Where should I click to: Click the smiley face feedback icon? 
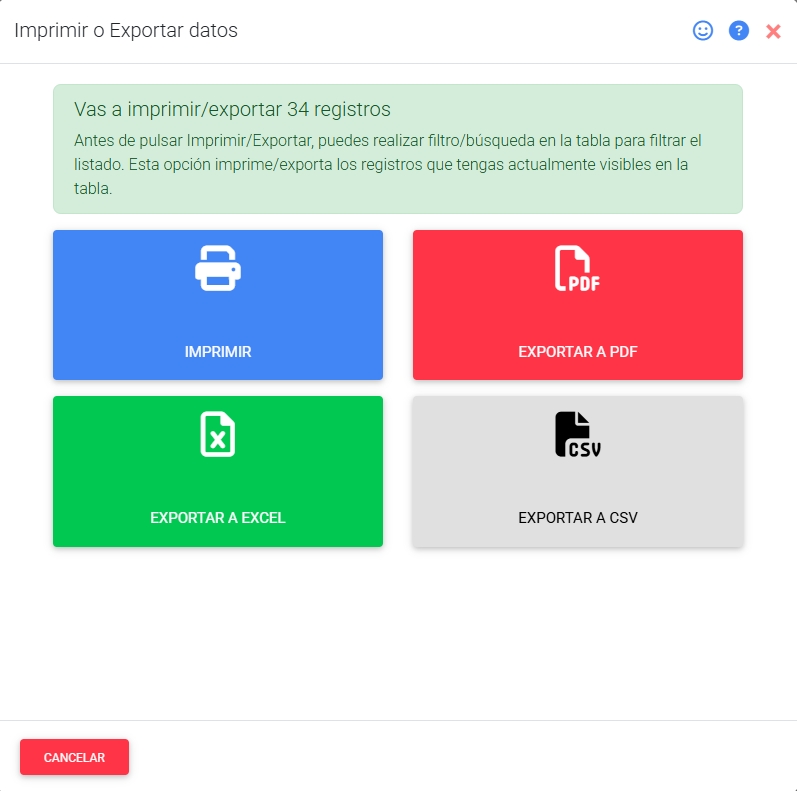click(703, 31)
